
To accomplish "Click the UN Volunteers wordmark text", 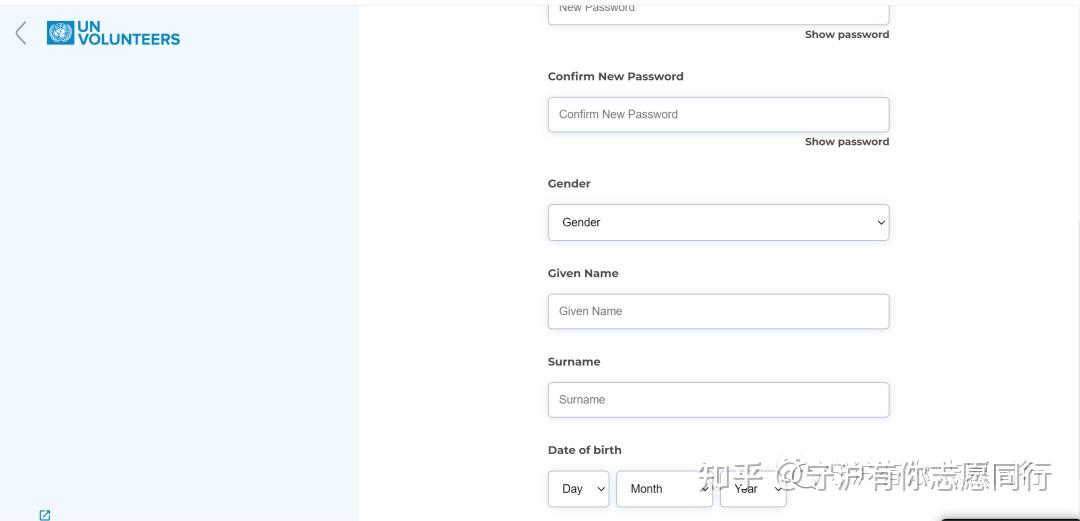I will click(128, 33).
